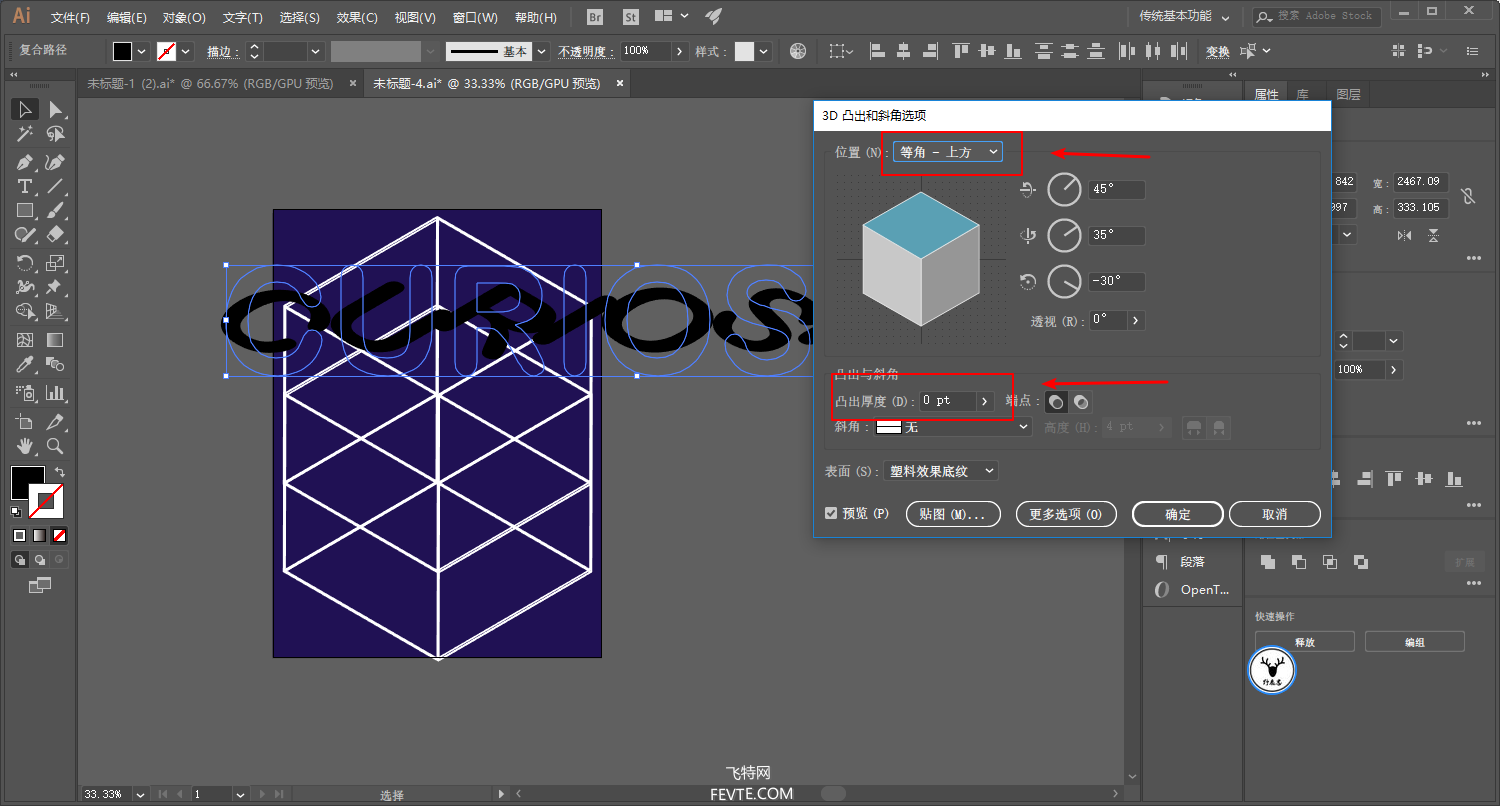Click the X-axis rotation dial
1500x806 pixels.
[1065, 189]
